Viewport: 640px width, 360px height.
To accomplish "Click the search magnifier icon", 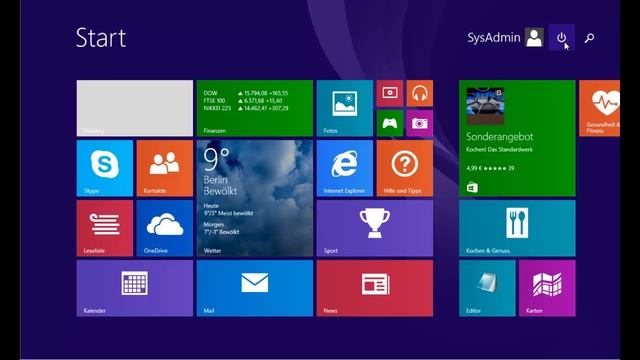I will click(x=589, y=38).
